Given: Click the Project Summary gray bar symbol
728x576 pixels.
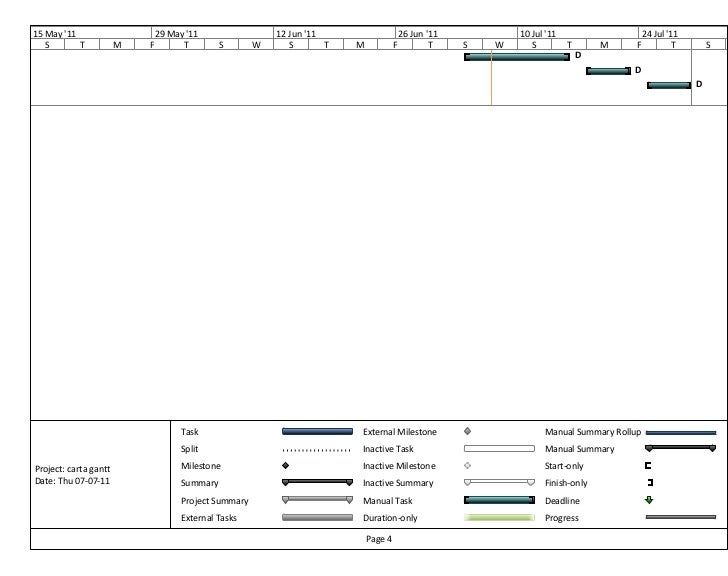Looking at the screenshot, I should (317, 500).
